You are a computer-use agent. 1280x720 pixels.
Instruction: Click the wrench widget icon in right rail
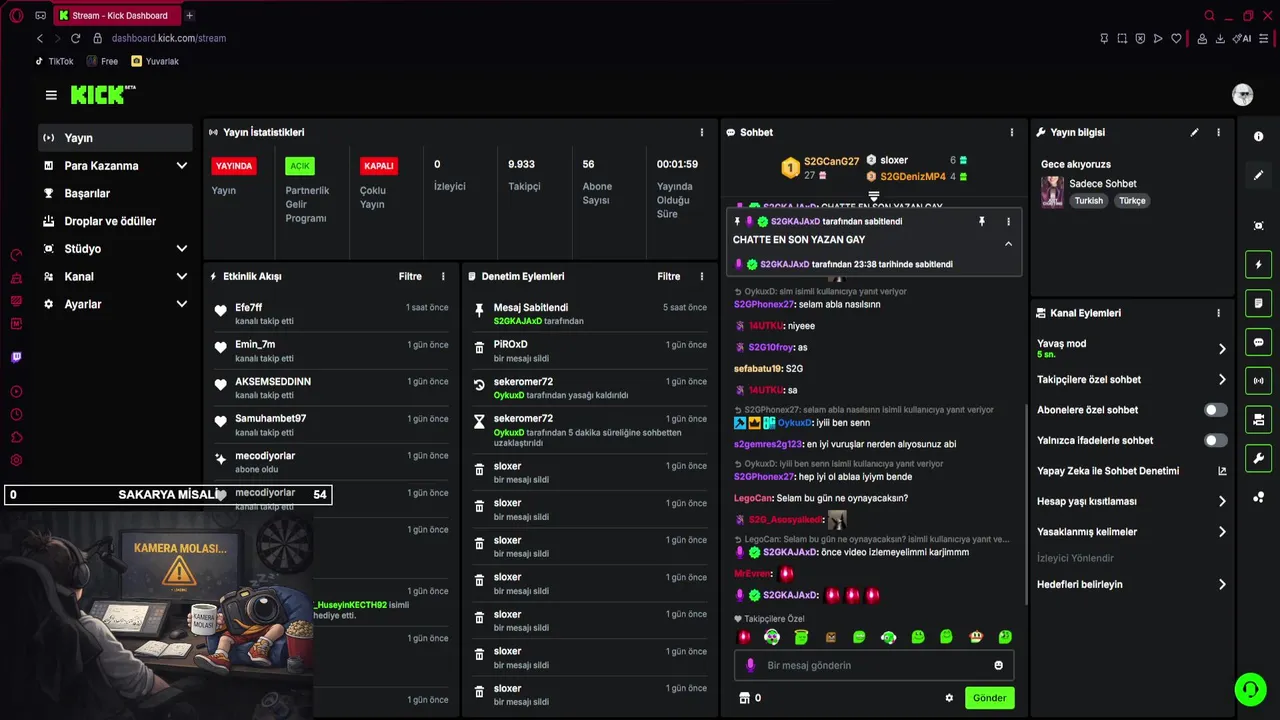coord(1258,458)
